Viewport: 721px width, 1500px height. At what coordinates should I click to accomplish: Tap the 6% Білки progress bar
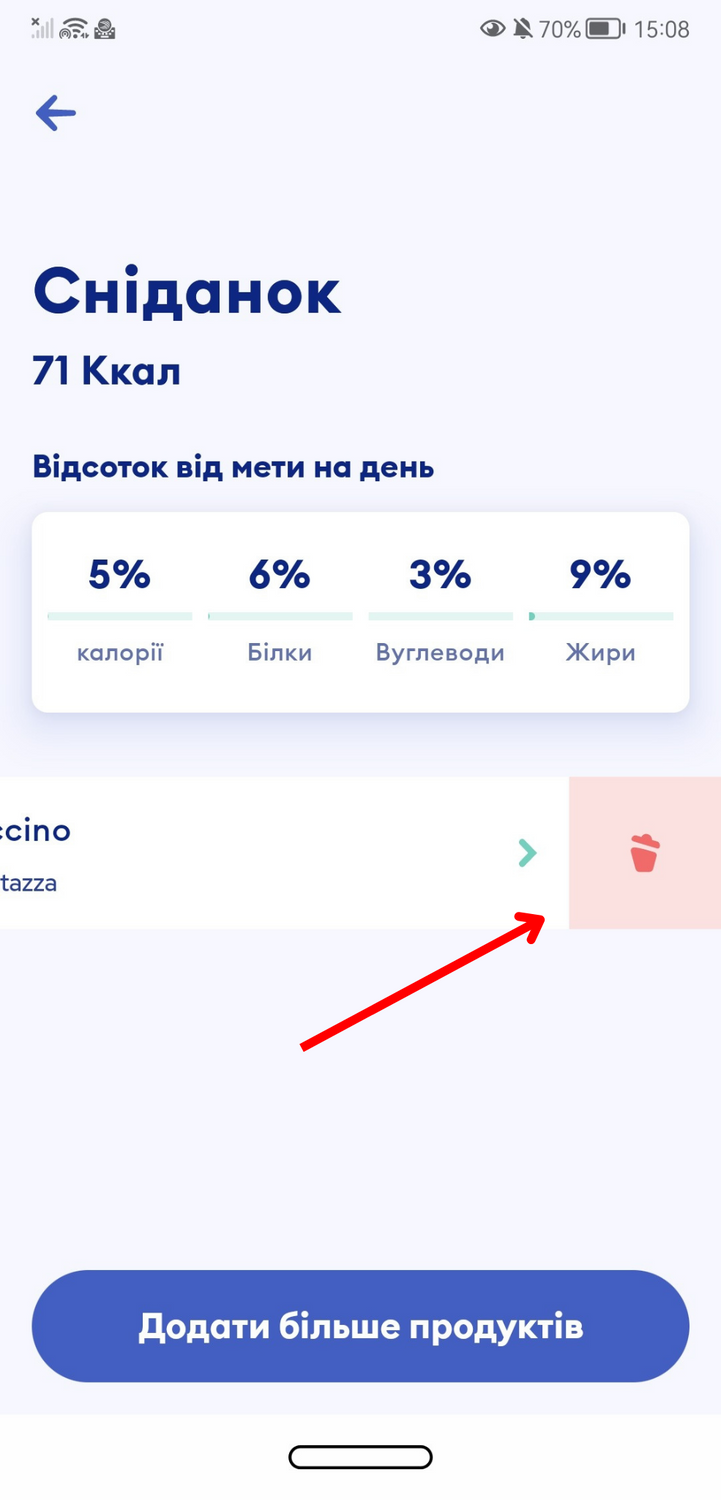coord(280,616)
